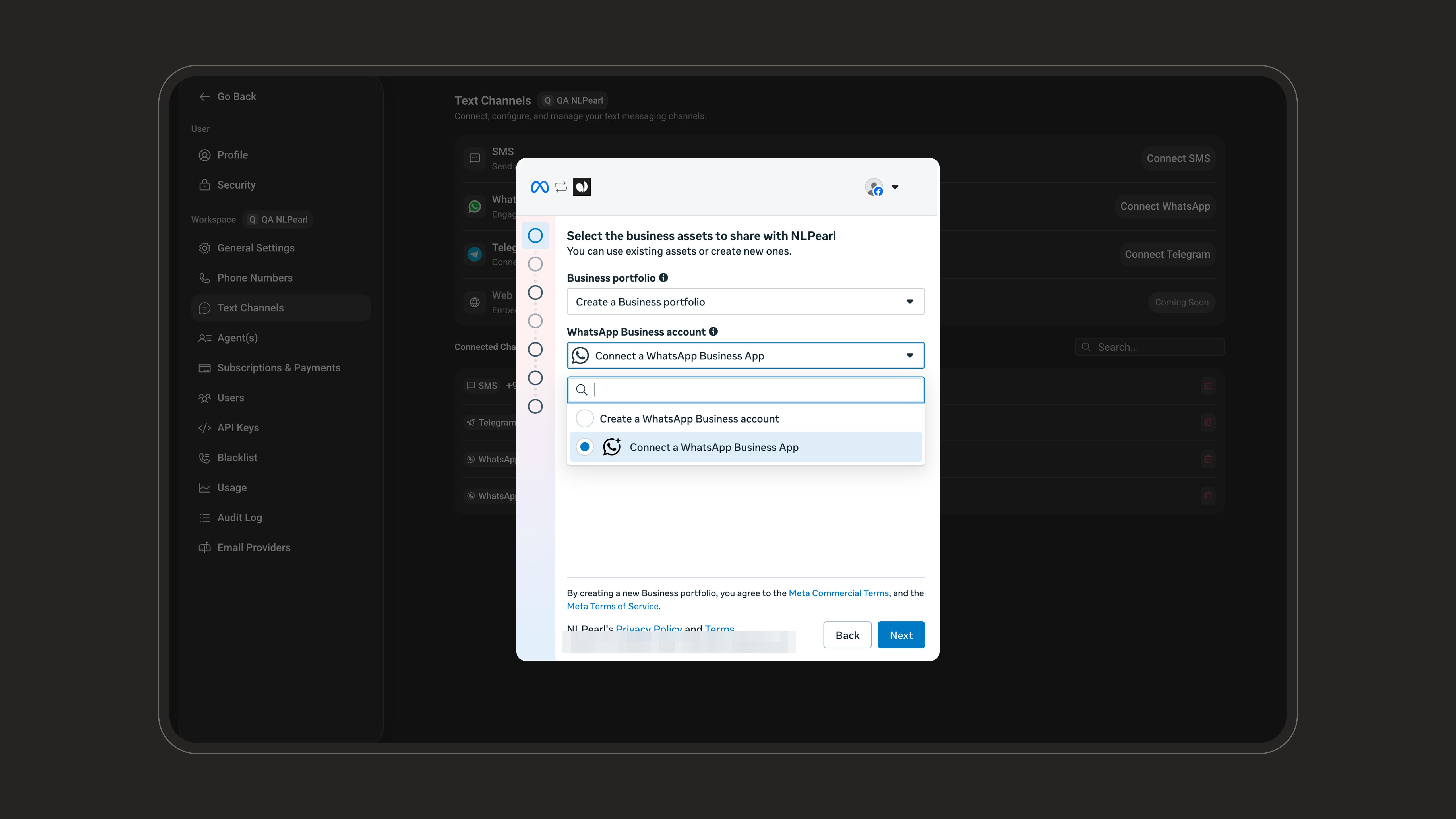
Task: Click the API Keys code icon
Action: (x=205, y=428)
